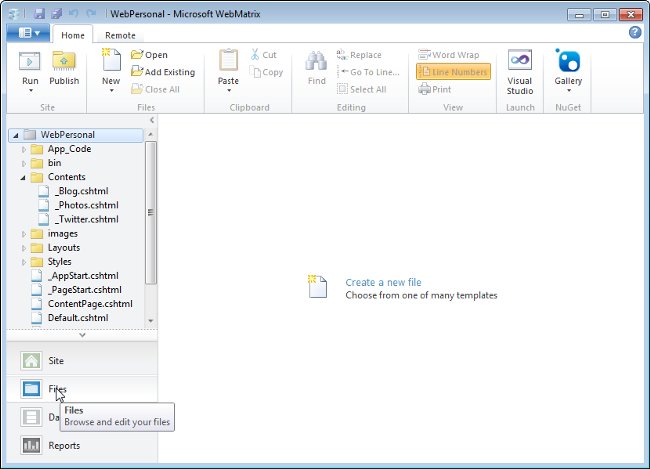Click file tree scrollbar thumb
This screenshot has width=650, height=469.
click(151, 213)
